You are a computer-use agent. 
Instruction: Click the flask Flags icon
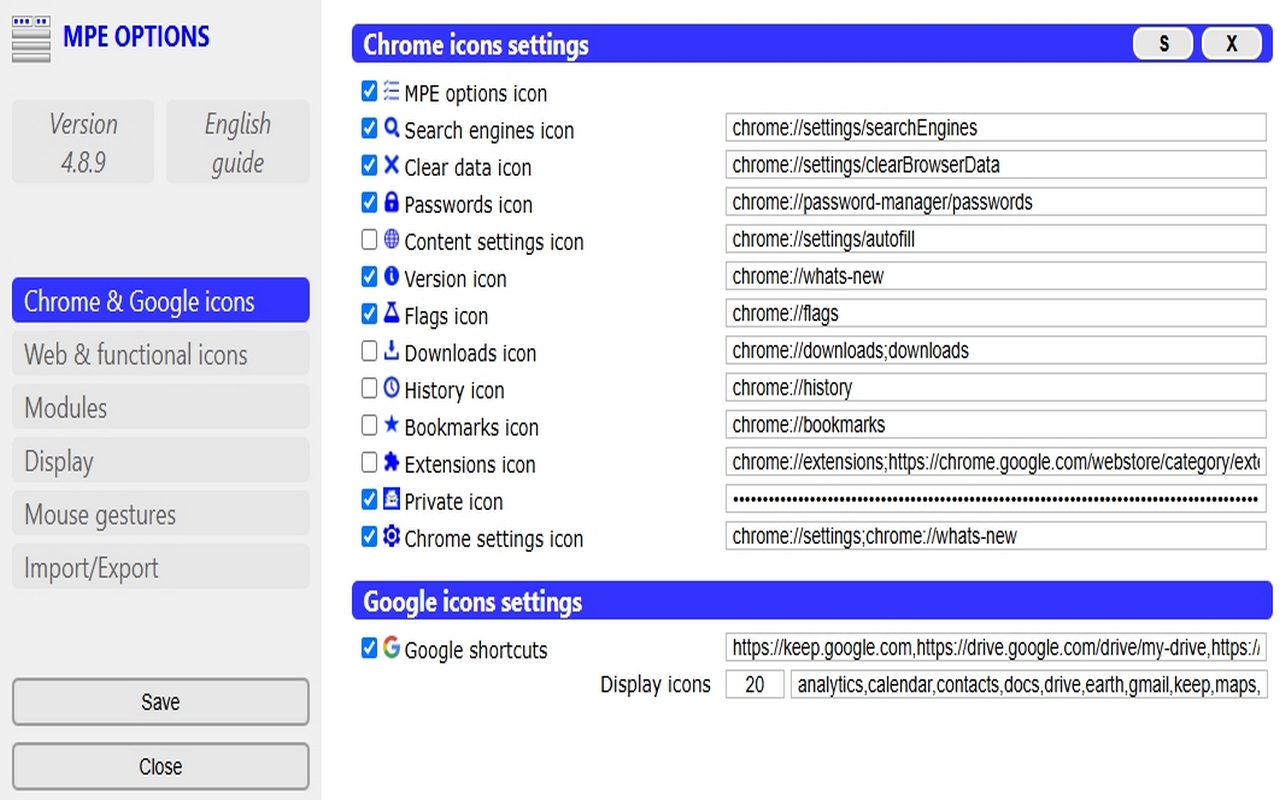pos(391,313)
